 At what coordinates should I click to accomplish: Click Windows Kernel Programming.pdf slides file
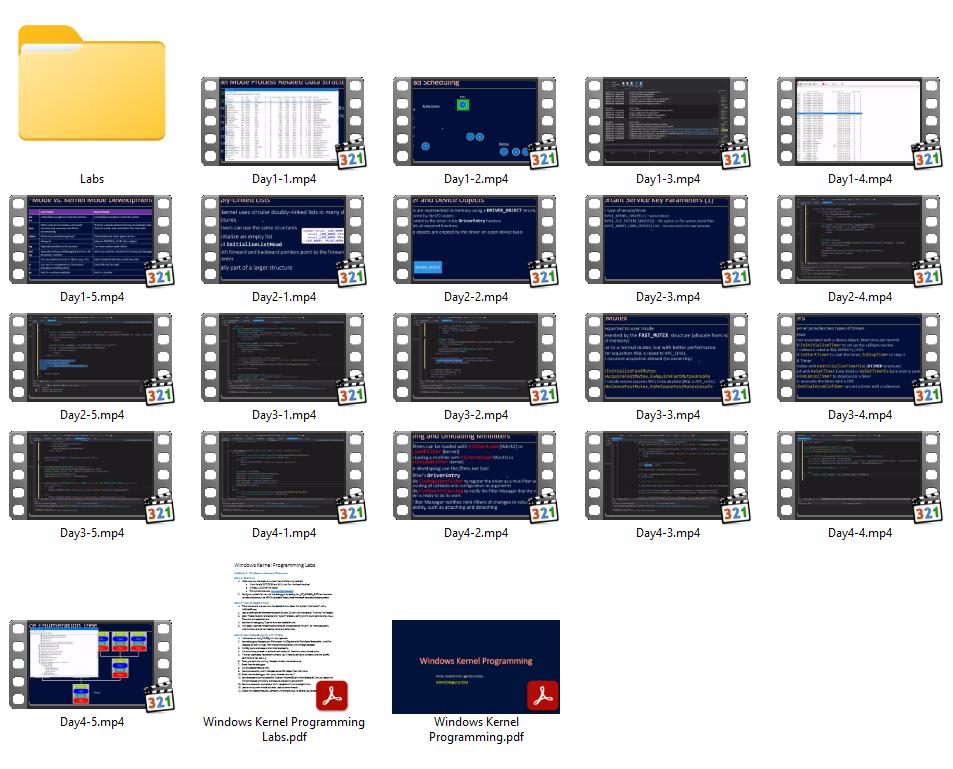coord(475,665)
